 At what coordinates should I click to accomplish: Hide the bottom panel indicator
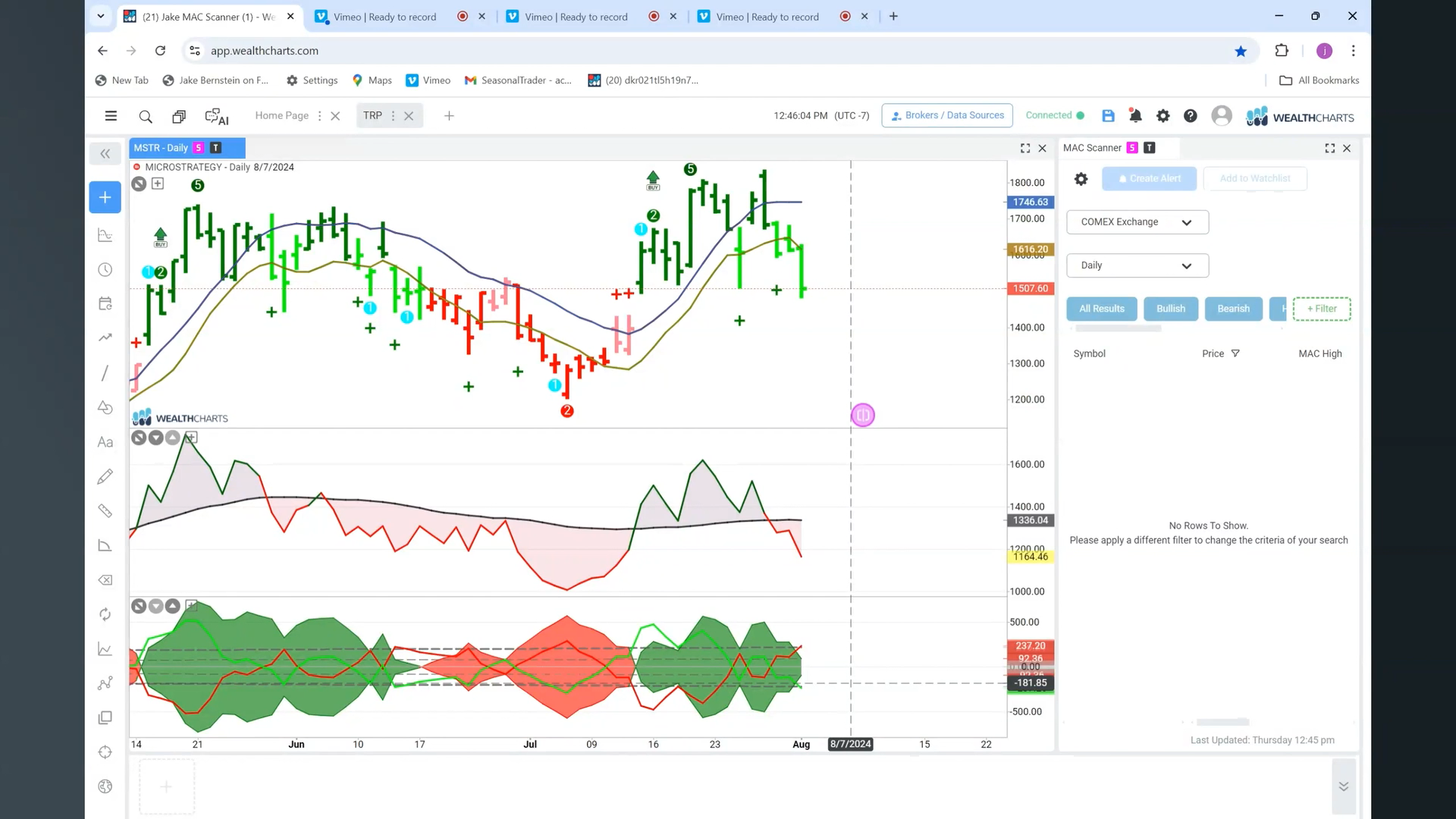(x=139, y=606)
